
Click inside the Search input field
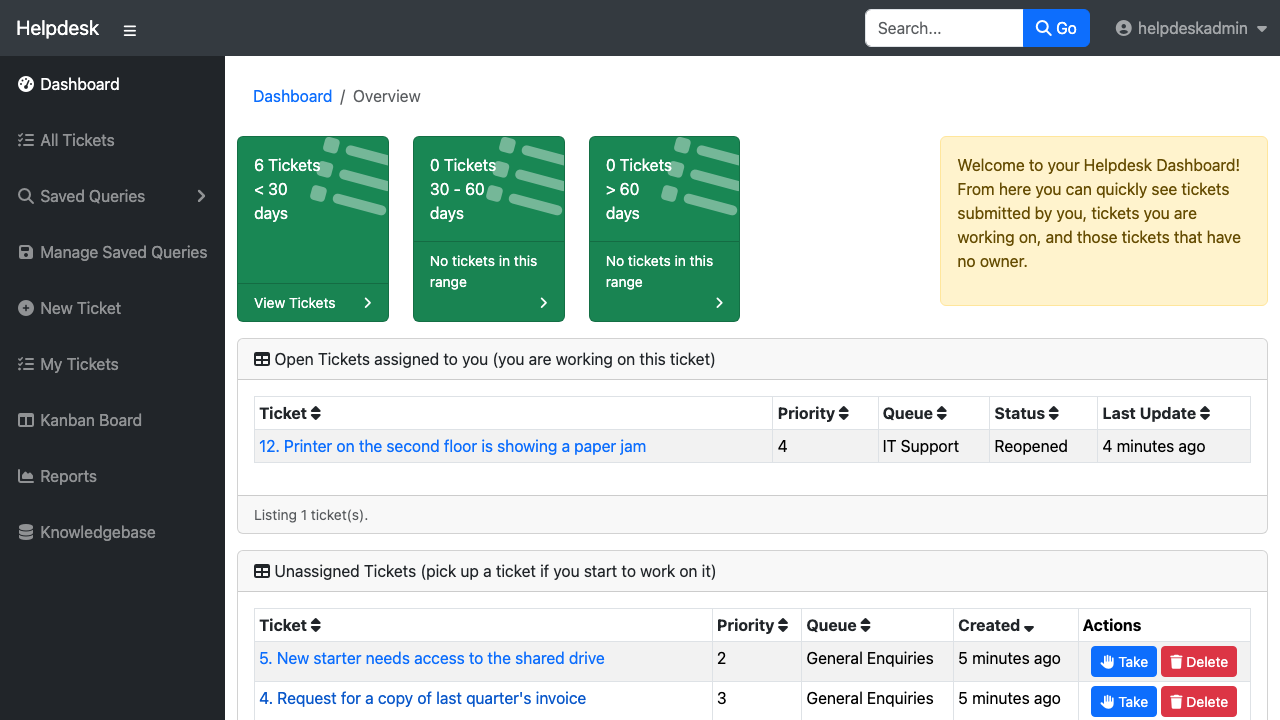coord(944,28)
